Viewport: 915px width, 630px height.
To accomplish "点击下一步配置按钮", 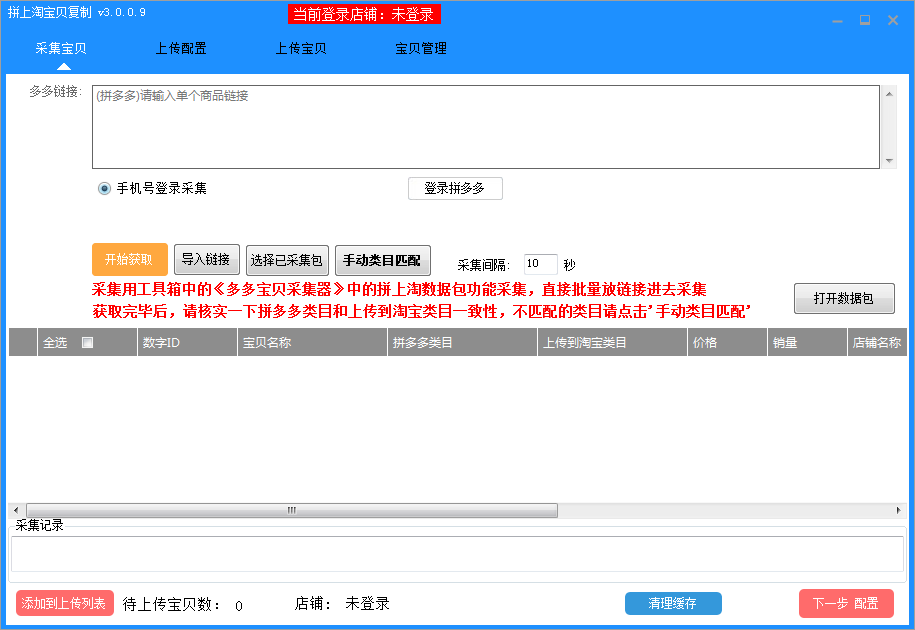I will click(x=845, y=603).
